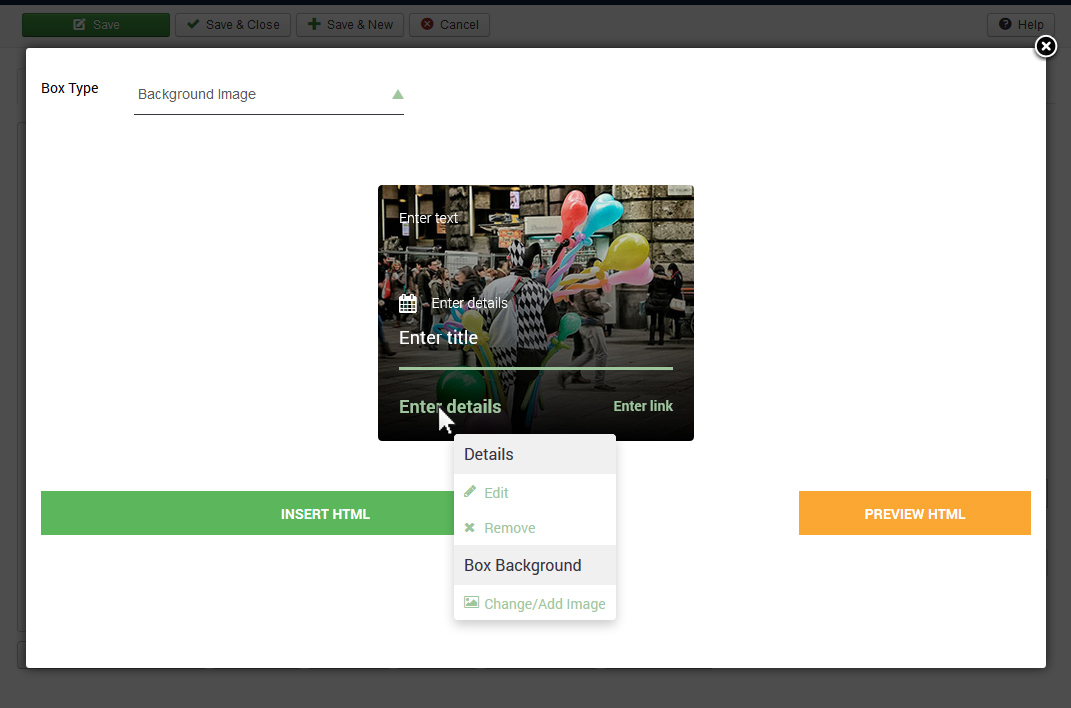This screenshot has width=1071, height=708.
Task: Click the Help button label
Action: point(1030,25)
